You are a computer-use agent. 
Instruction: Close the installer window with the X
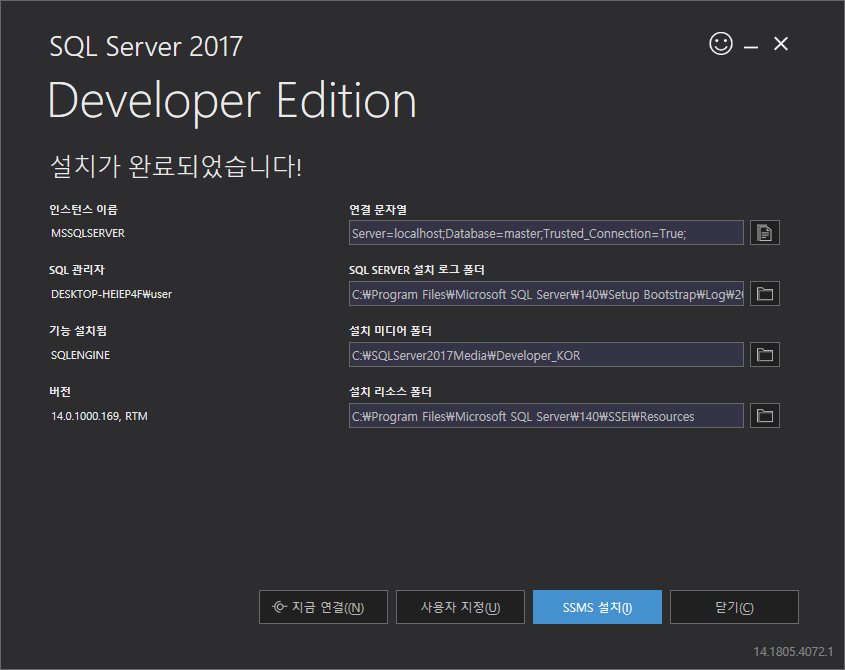tap(781, 44)
